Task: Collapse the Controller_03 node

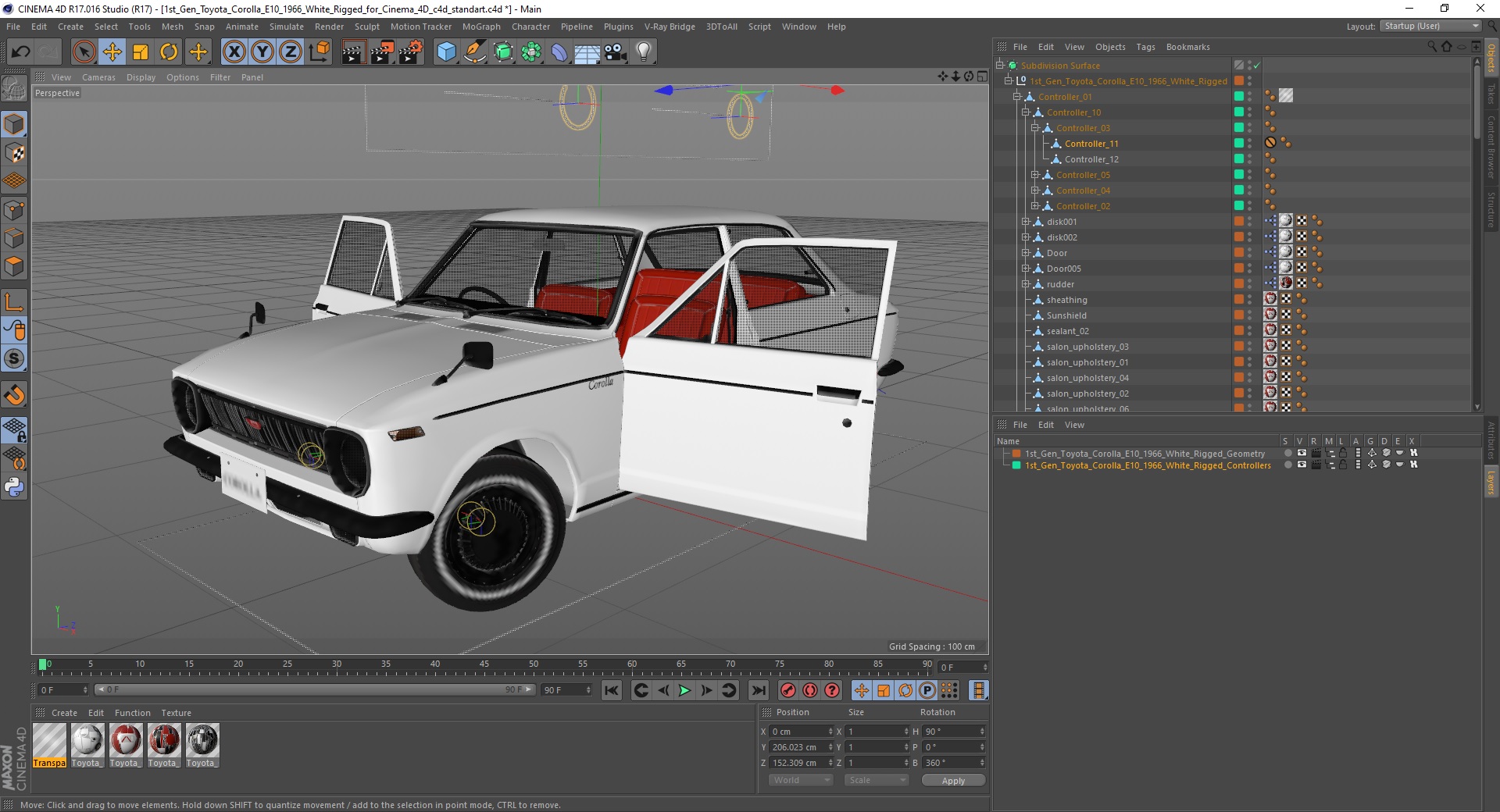Action: pyautogui.click(x=1034, y=128)
